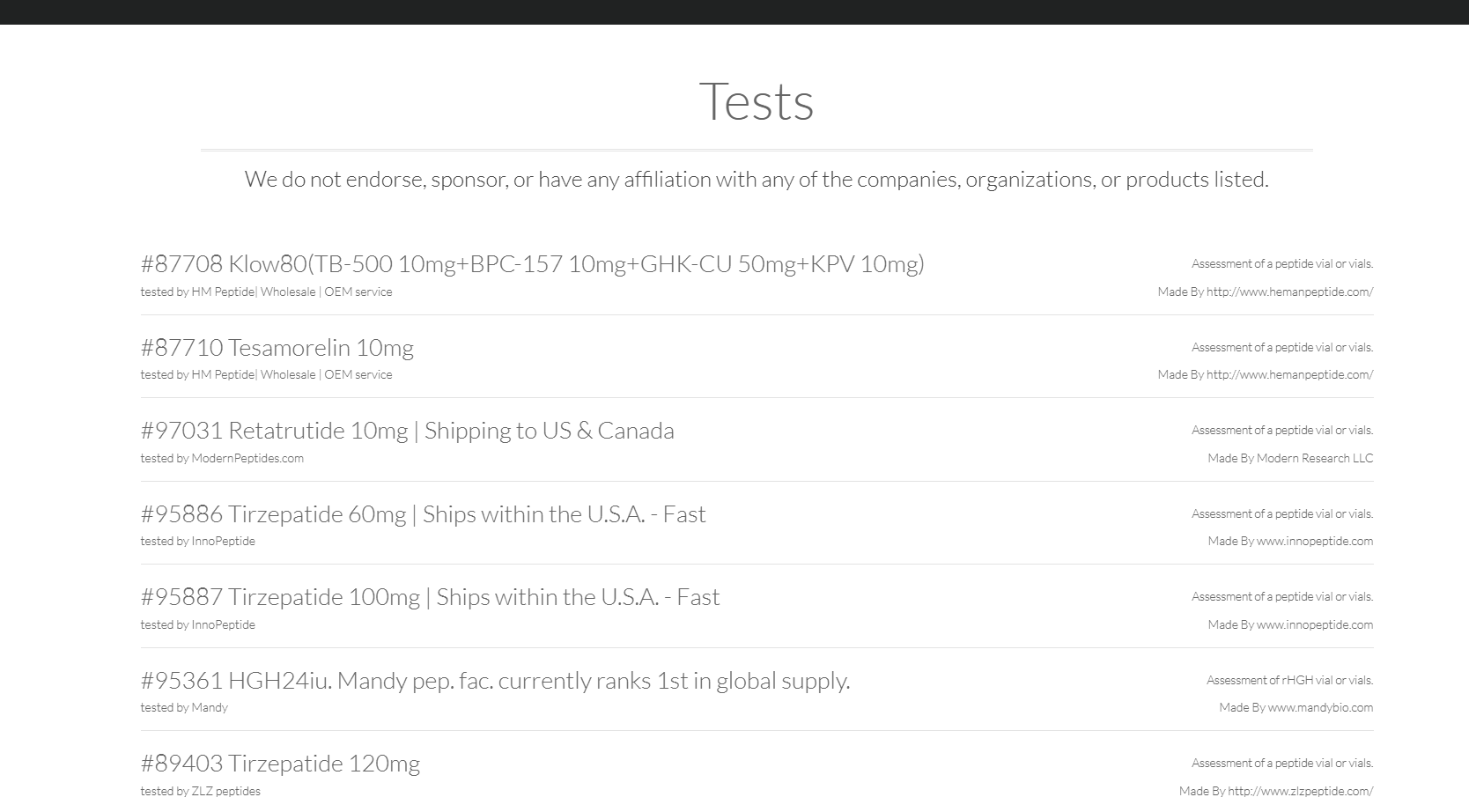Click 'Assessment of rHGH vial or vials' text

point(1289,680)
